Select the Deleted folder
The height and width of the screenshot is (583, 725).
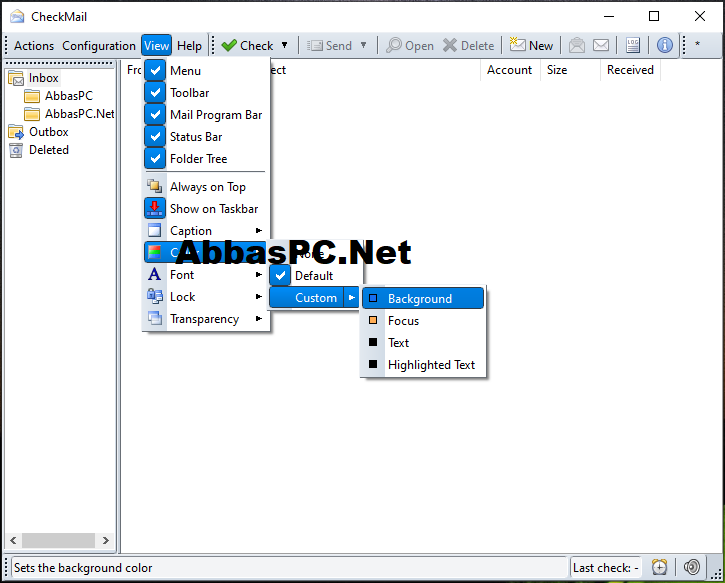(49, 150)
